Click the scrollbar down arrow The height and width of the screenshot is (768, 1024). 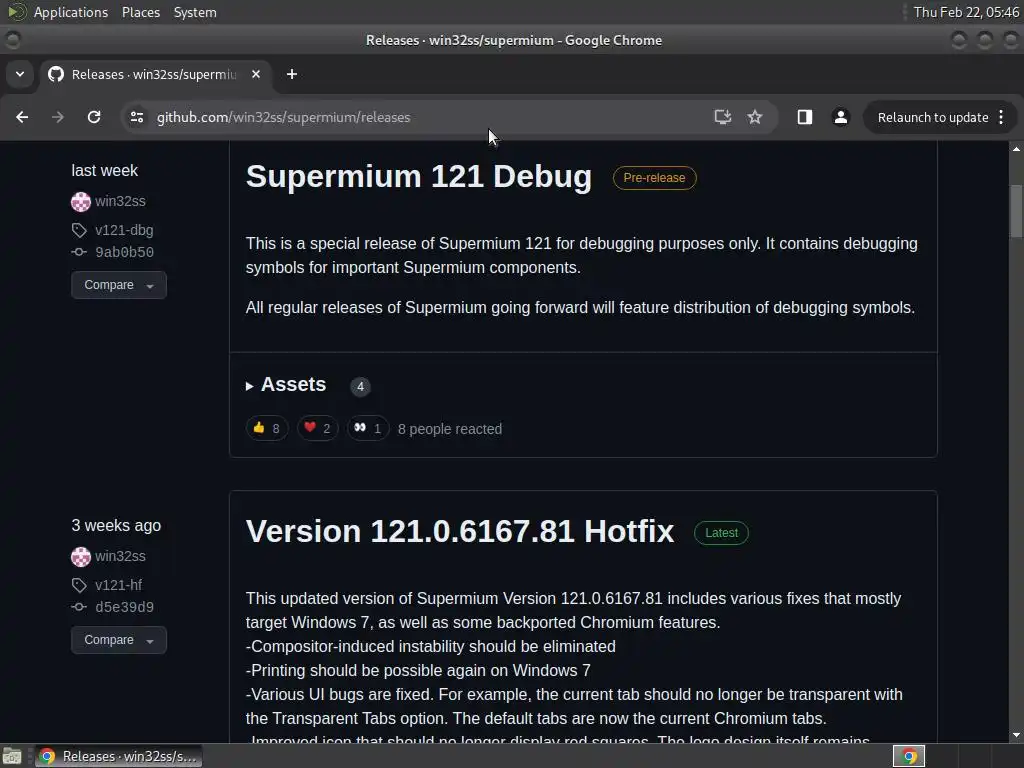(1016, 735)
